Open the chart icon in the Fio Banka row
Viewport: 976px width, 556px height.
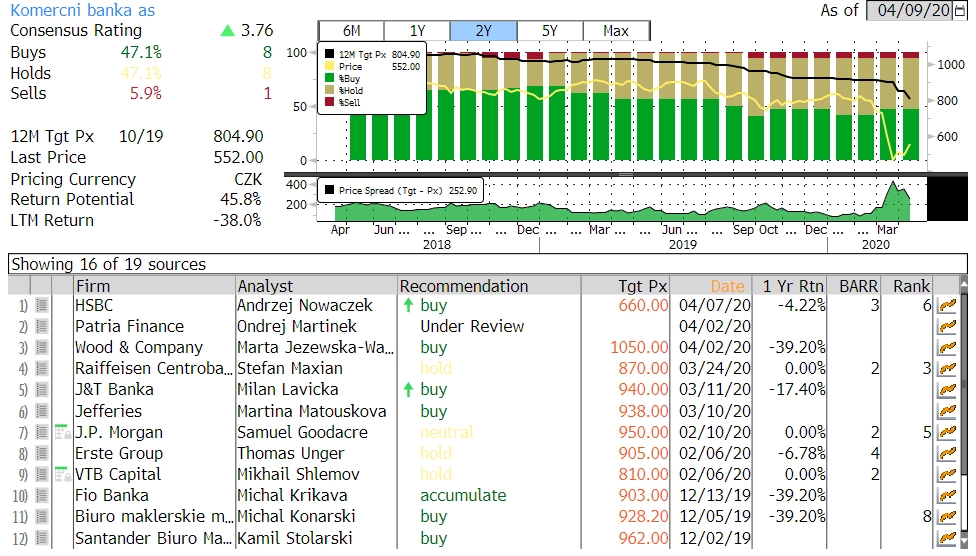(x=947, y=496)
